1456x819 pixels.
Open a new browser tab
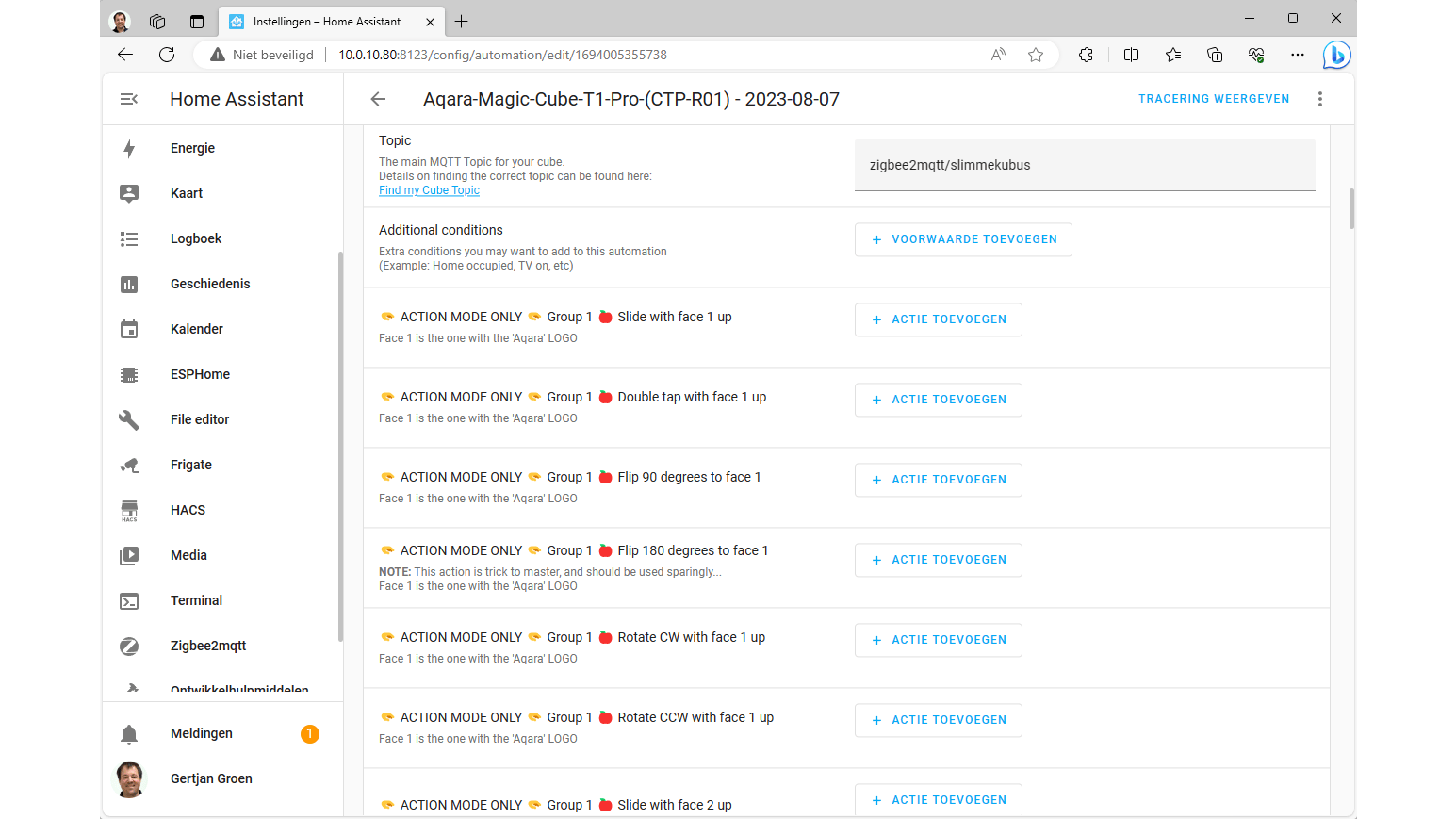(x=461, y=22)
